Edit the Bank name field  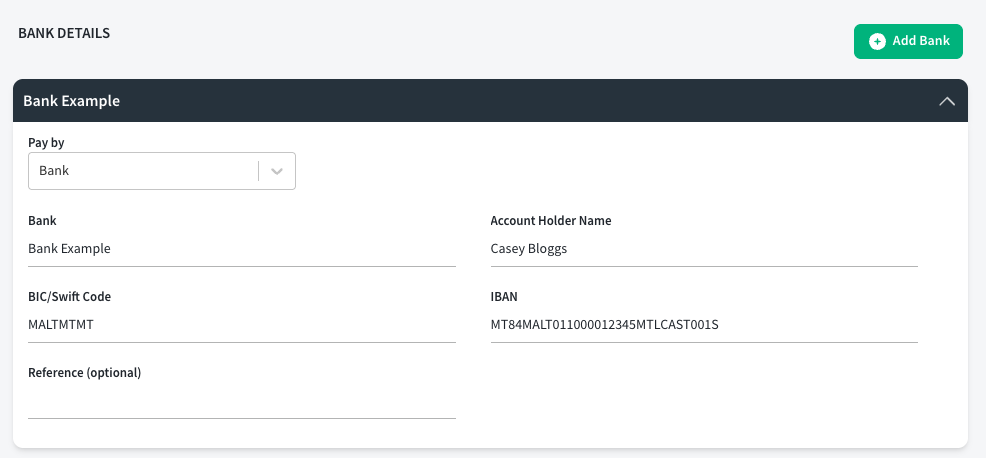click(x=241, y=249)
